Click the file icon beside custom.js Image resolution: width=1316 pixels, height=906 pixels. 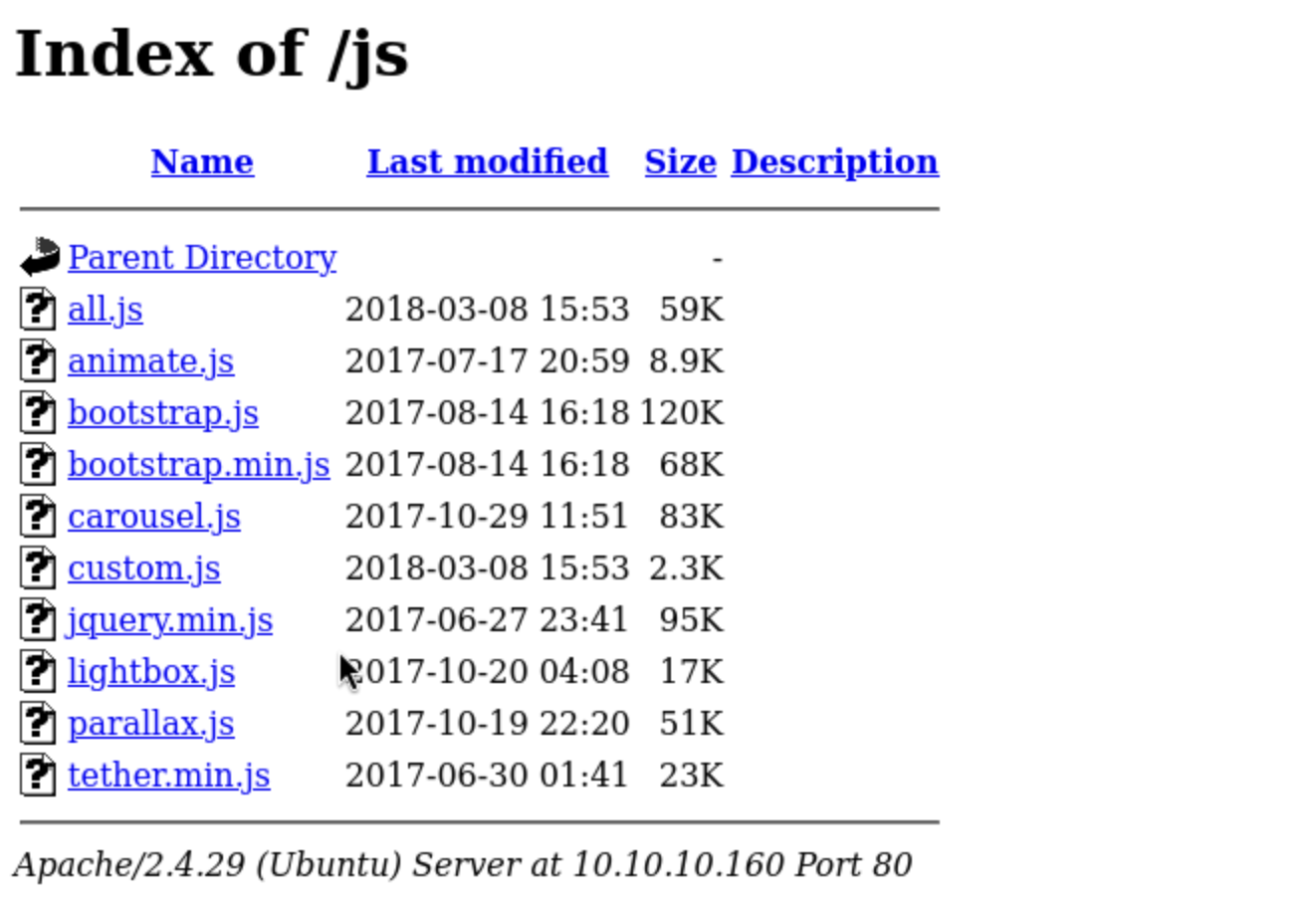38,567
